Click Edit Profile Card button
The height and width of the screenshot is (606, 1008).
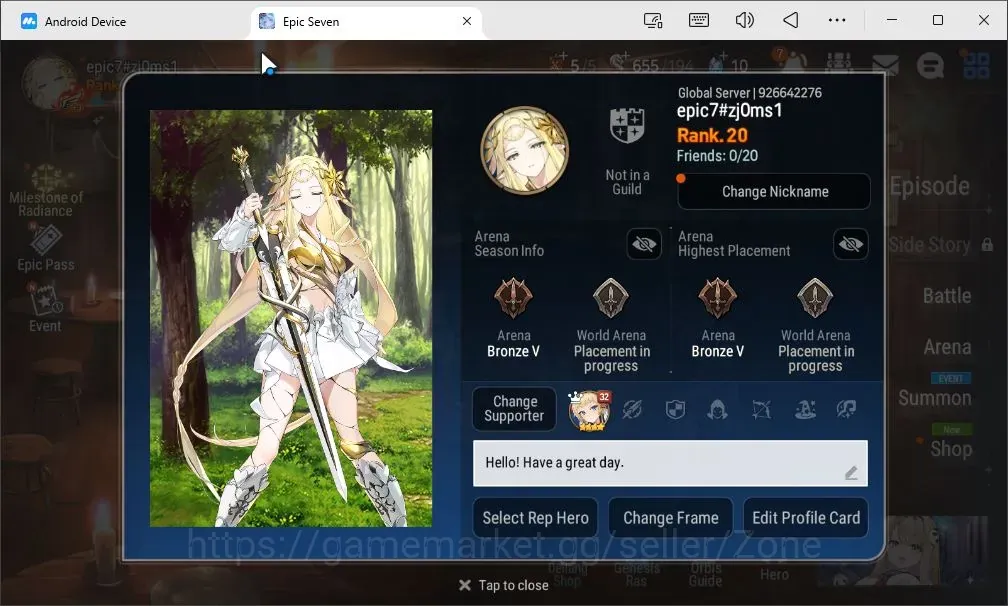coord(806,517)
